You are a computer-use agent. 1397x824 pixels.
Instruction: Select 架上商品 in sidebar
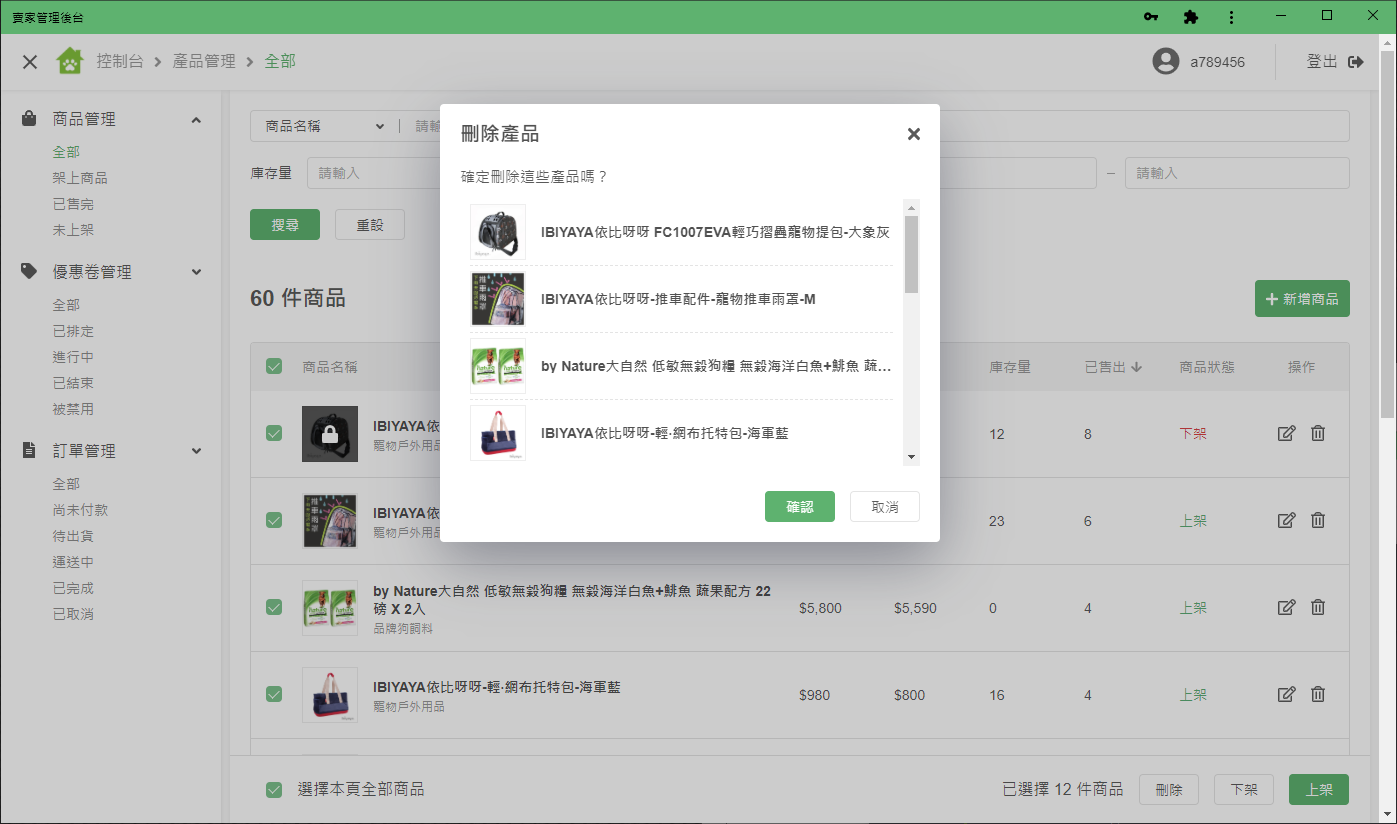80,178
